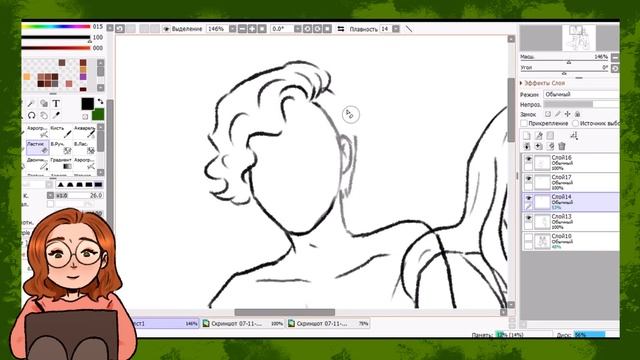Show hidden layer Слой10
Image resolution: width=640 pixels, height=360 pixels.
[529, 237]
